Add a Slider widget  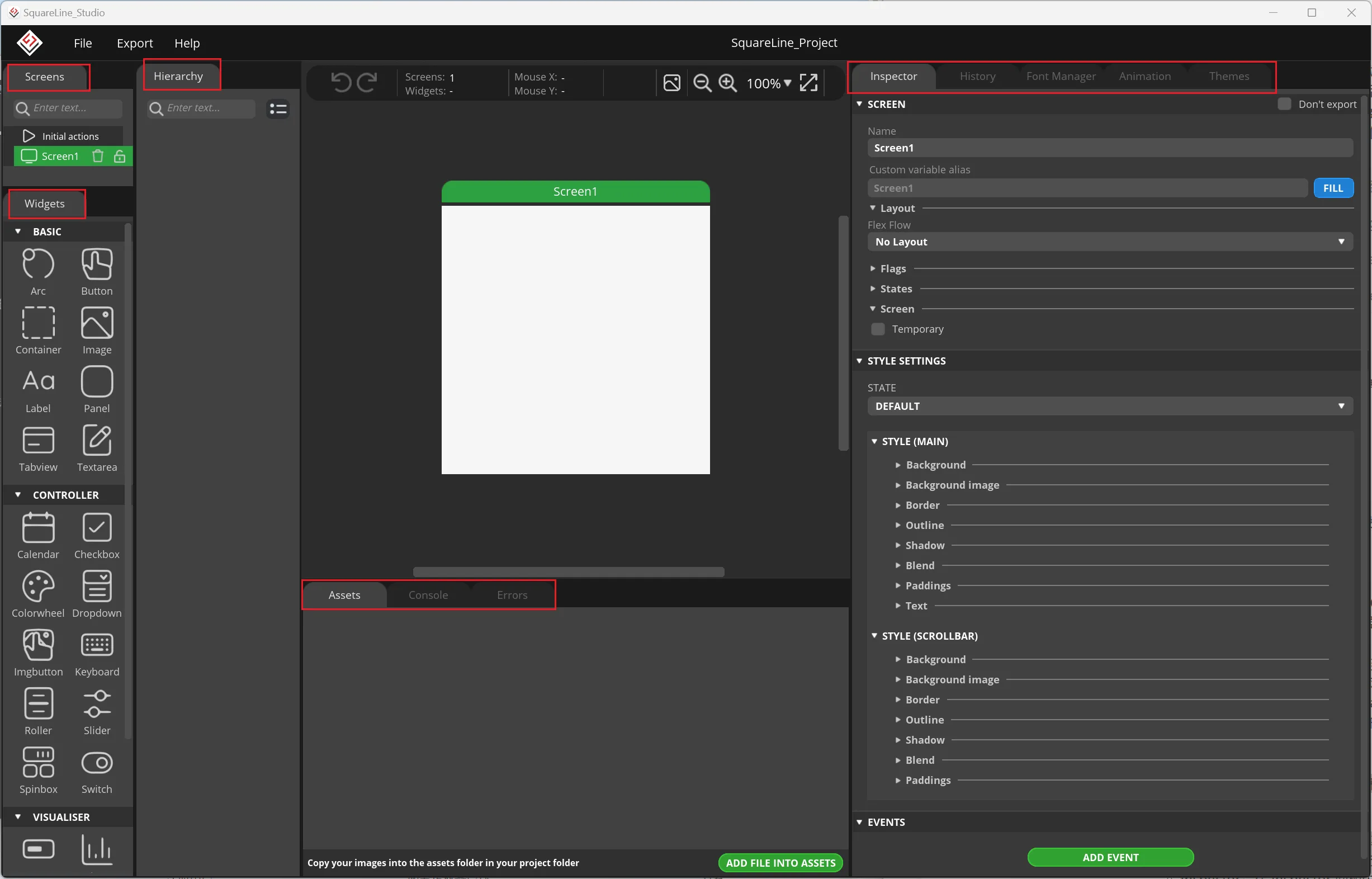tap(97, 712)
